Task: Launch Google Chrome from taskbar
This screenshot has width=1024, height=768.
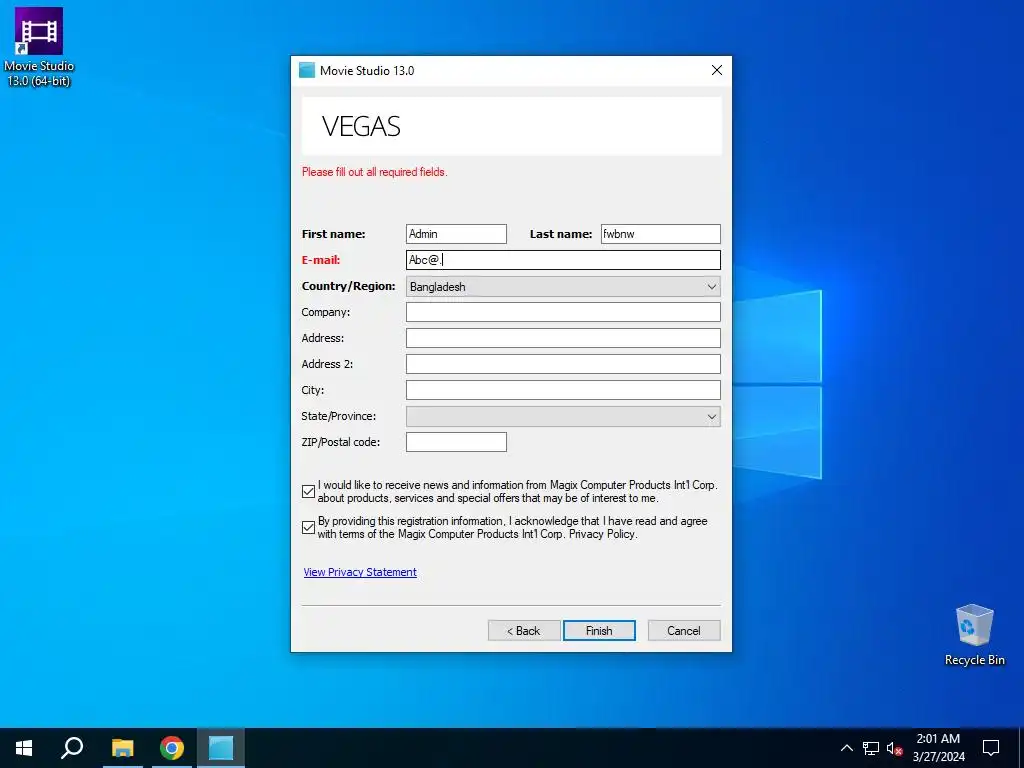Action: tap(172, 748)
